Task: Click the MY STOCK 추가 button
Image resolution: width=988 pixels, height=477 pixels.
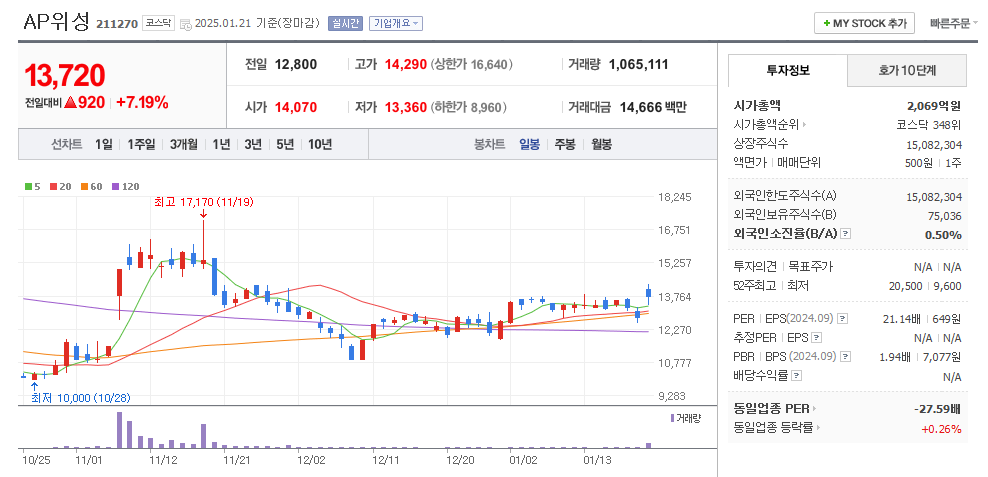Action: point(864,23)
